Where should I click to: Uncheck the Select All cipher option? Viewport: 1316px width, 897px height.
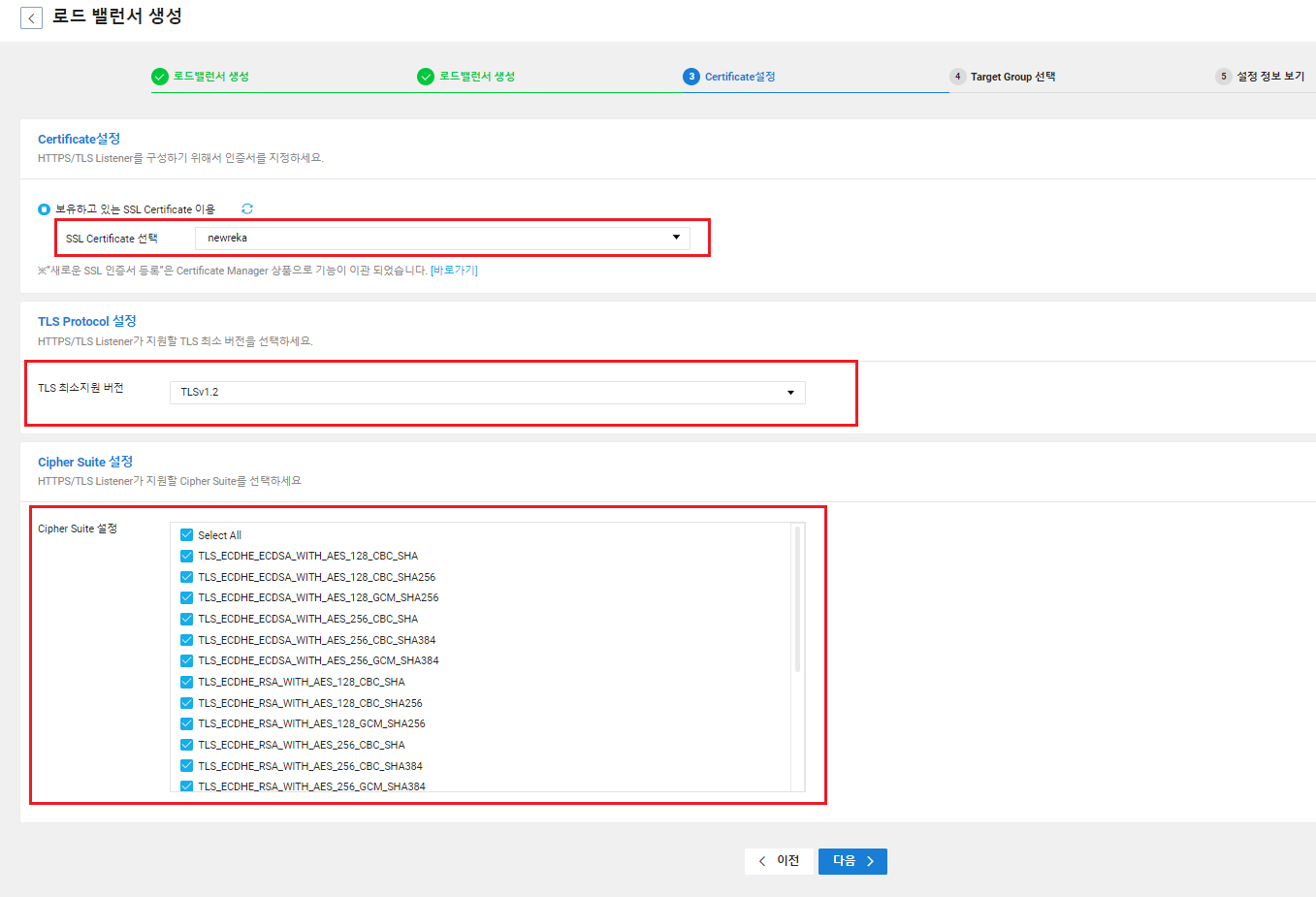click(186, 534)
